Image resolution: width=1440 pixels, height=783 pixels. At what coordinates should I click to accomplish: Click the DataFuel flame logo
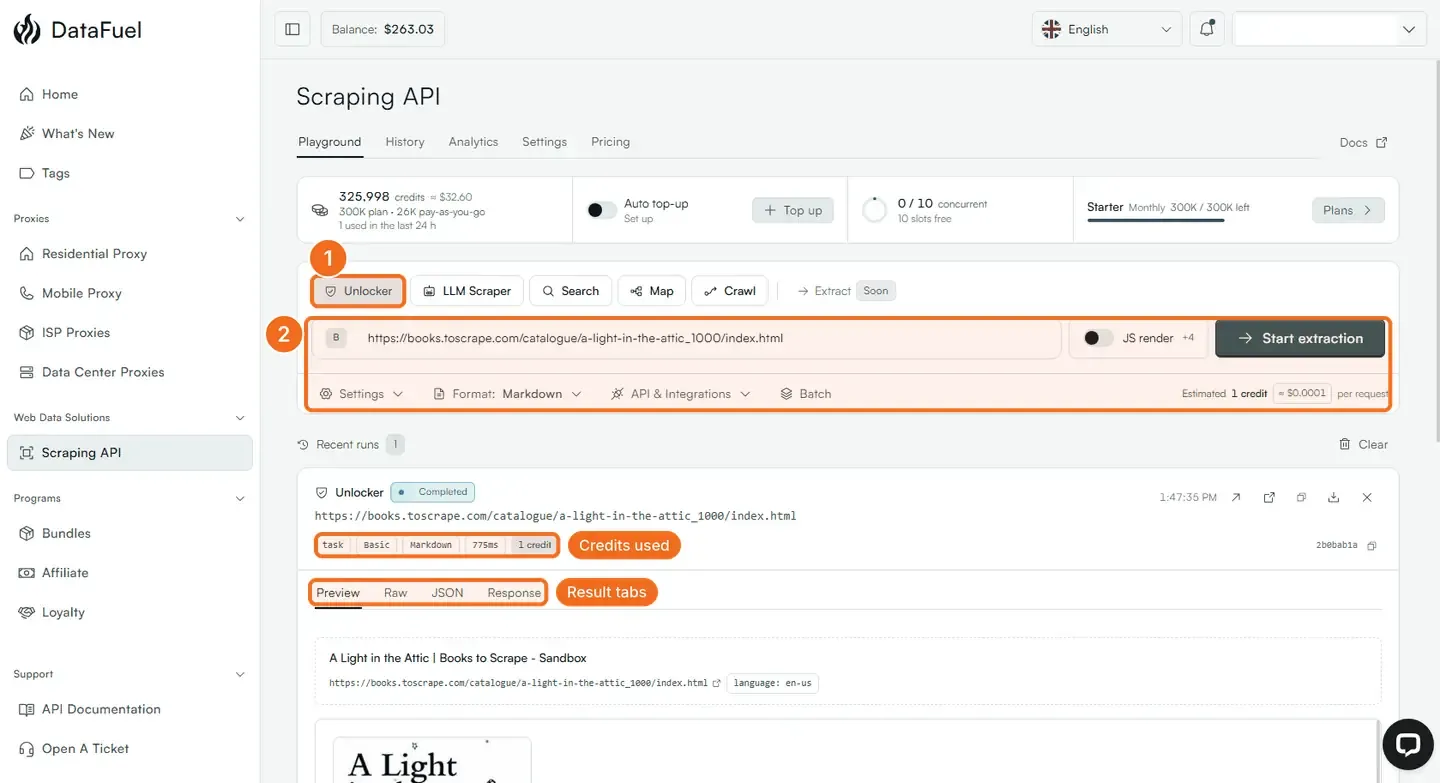coord(27,29)
